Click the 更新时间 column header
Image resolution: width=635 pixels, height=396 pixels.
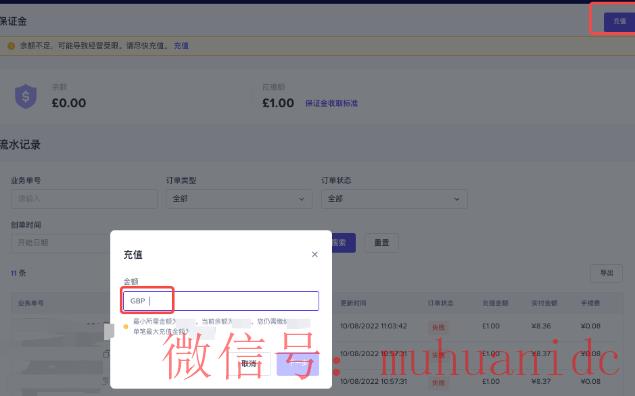coord(353,303)
